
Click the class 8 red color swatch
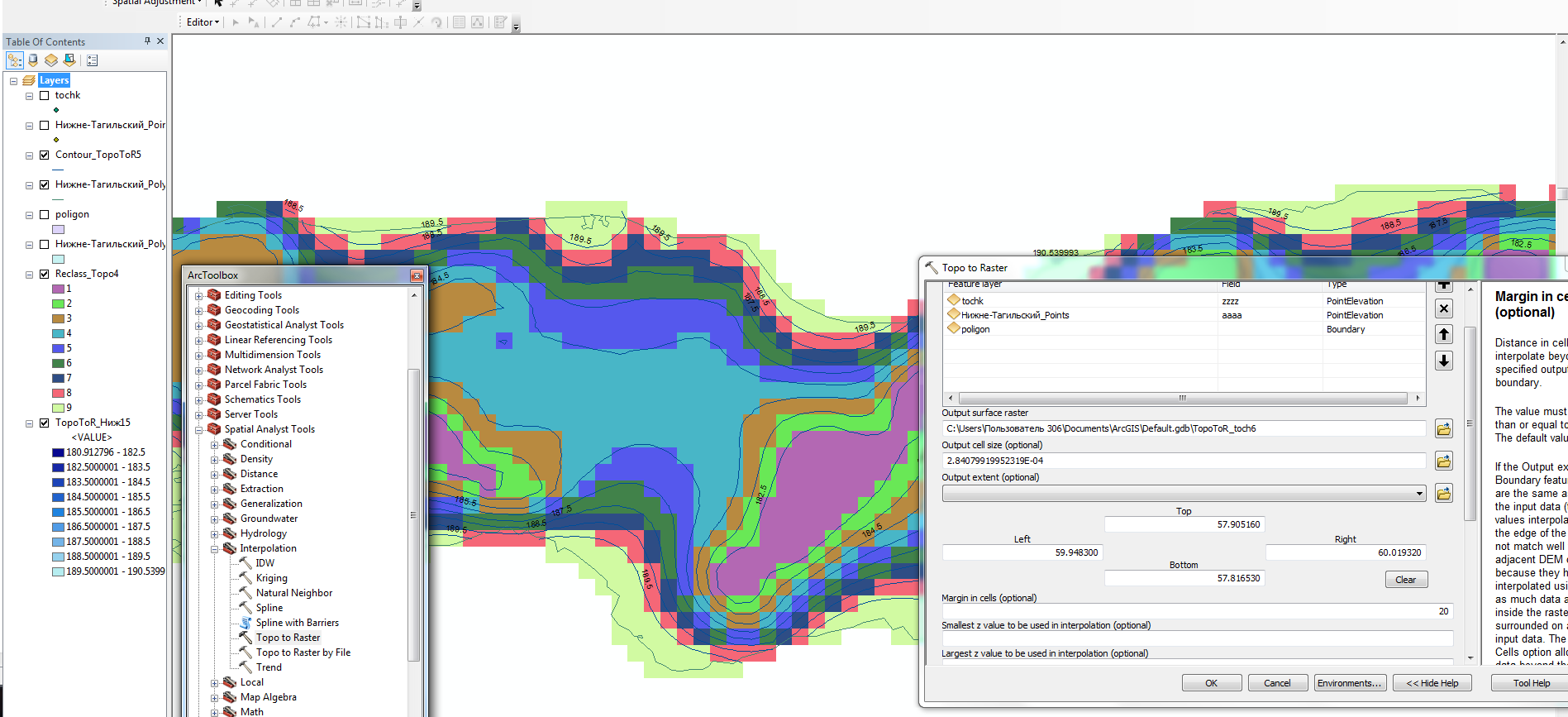click(58, 393)
